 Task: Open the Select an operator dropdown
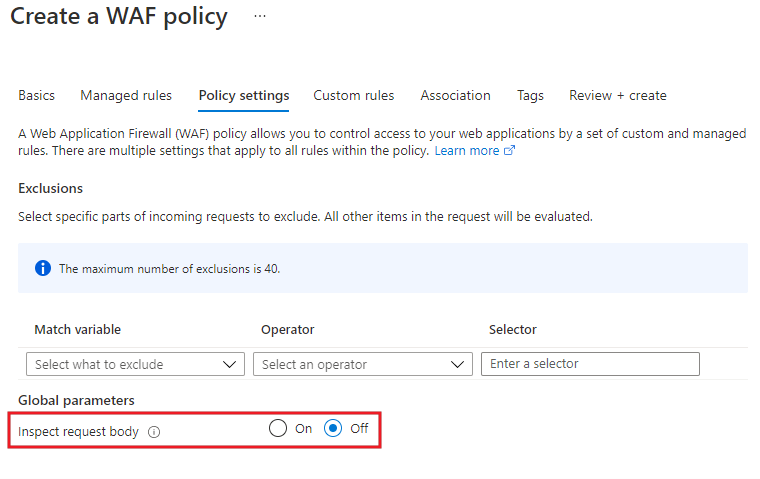(x=363, y=364)
